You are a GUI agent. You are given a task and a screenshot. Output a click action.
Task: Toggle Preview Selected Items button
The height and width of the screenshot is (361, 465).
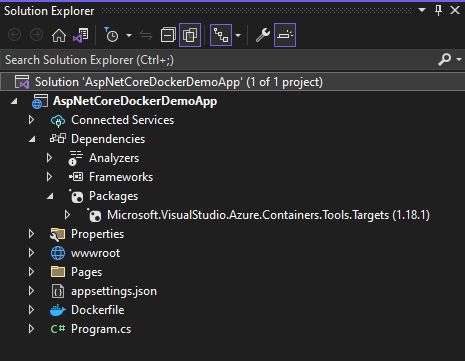[285, 35]
